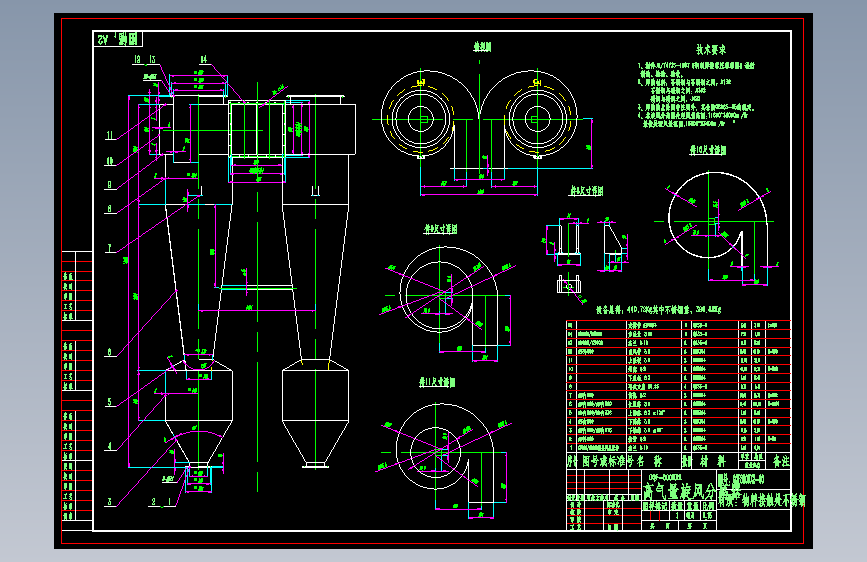Image resolution: width=867 pixels, height=562 pixels.
Task: Select part callout number 12 at top left
Action: (137, 59)
